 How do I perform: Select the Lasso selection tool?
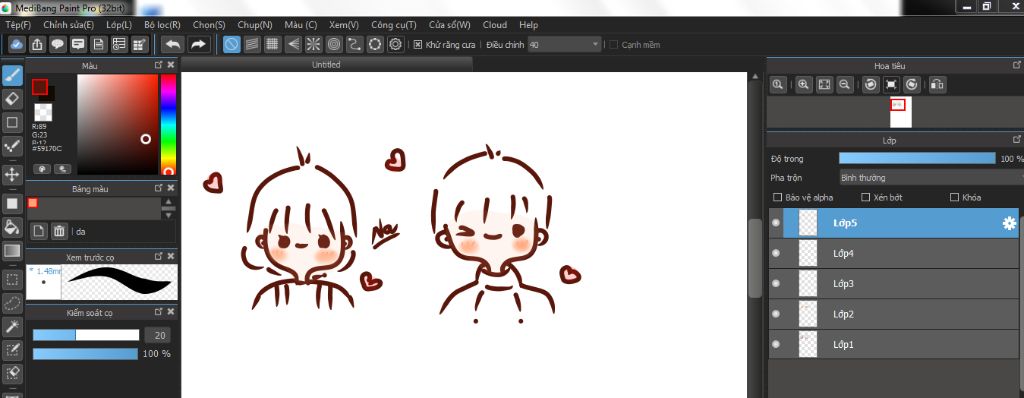12,303
